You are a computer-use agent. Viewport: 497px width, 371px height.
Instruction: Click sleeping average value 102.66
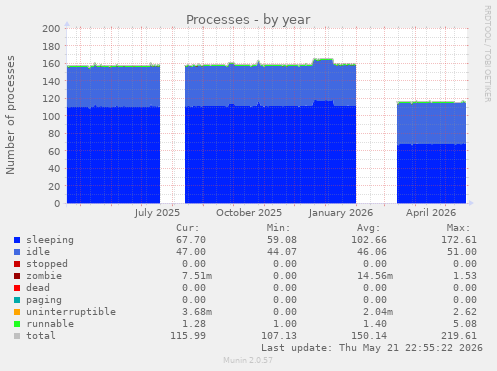click(x=369, y=240)
